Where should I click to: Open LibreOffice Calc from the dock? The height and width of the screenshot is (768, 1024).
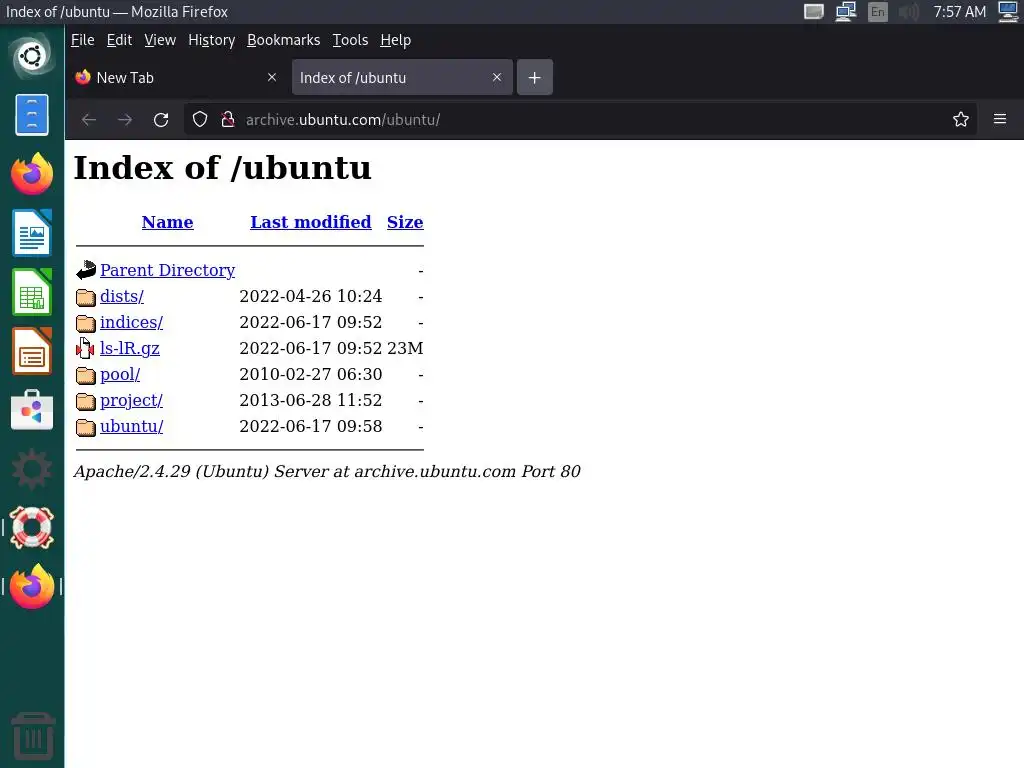click(31, 292)
